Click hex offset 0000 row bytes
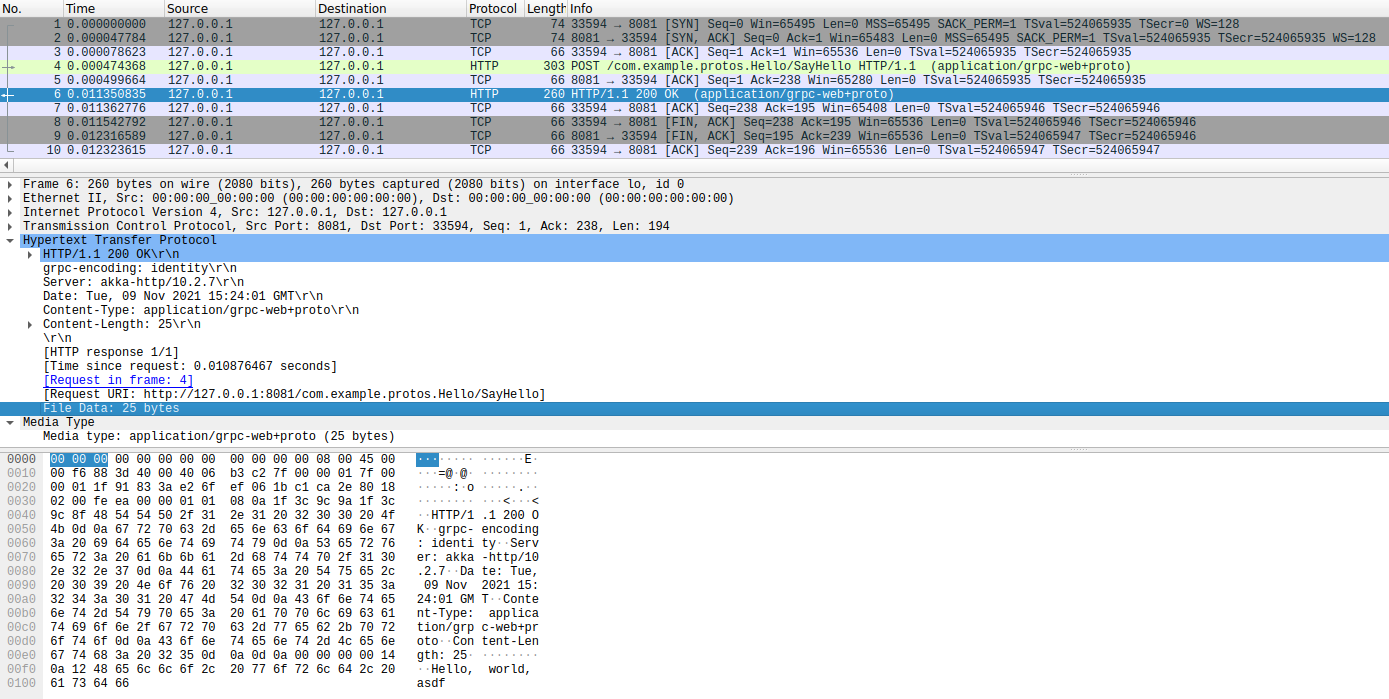 coord(223,459)
